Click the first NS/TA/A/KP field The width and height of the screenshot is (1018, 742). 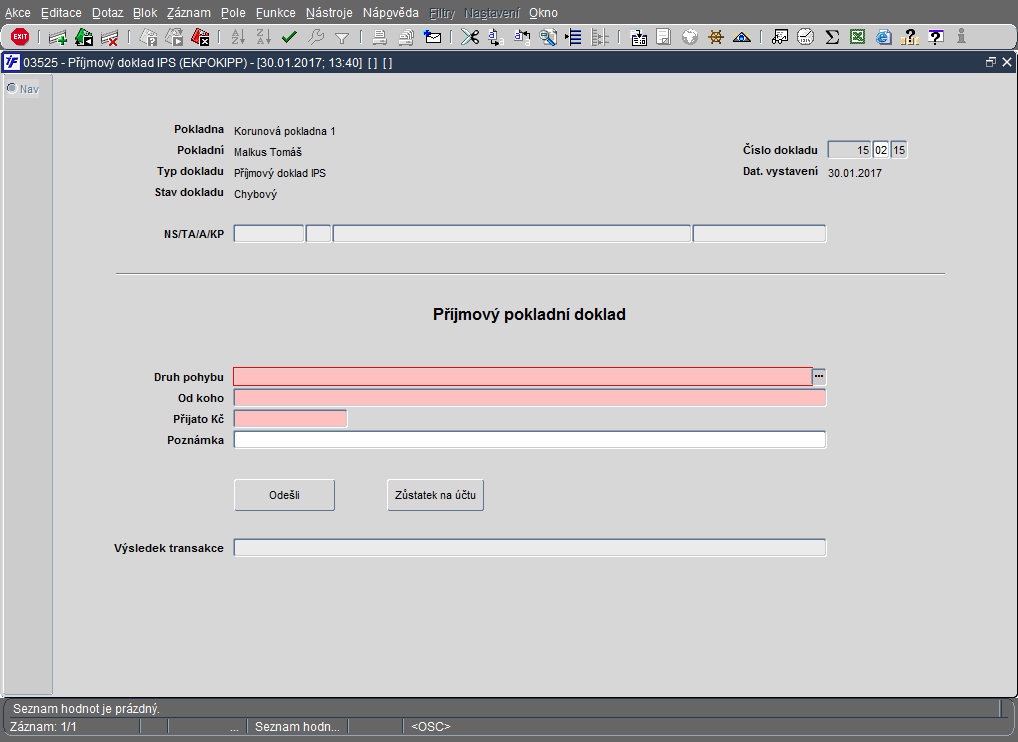(x=269, y=234)
